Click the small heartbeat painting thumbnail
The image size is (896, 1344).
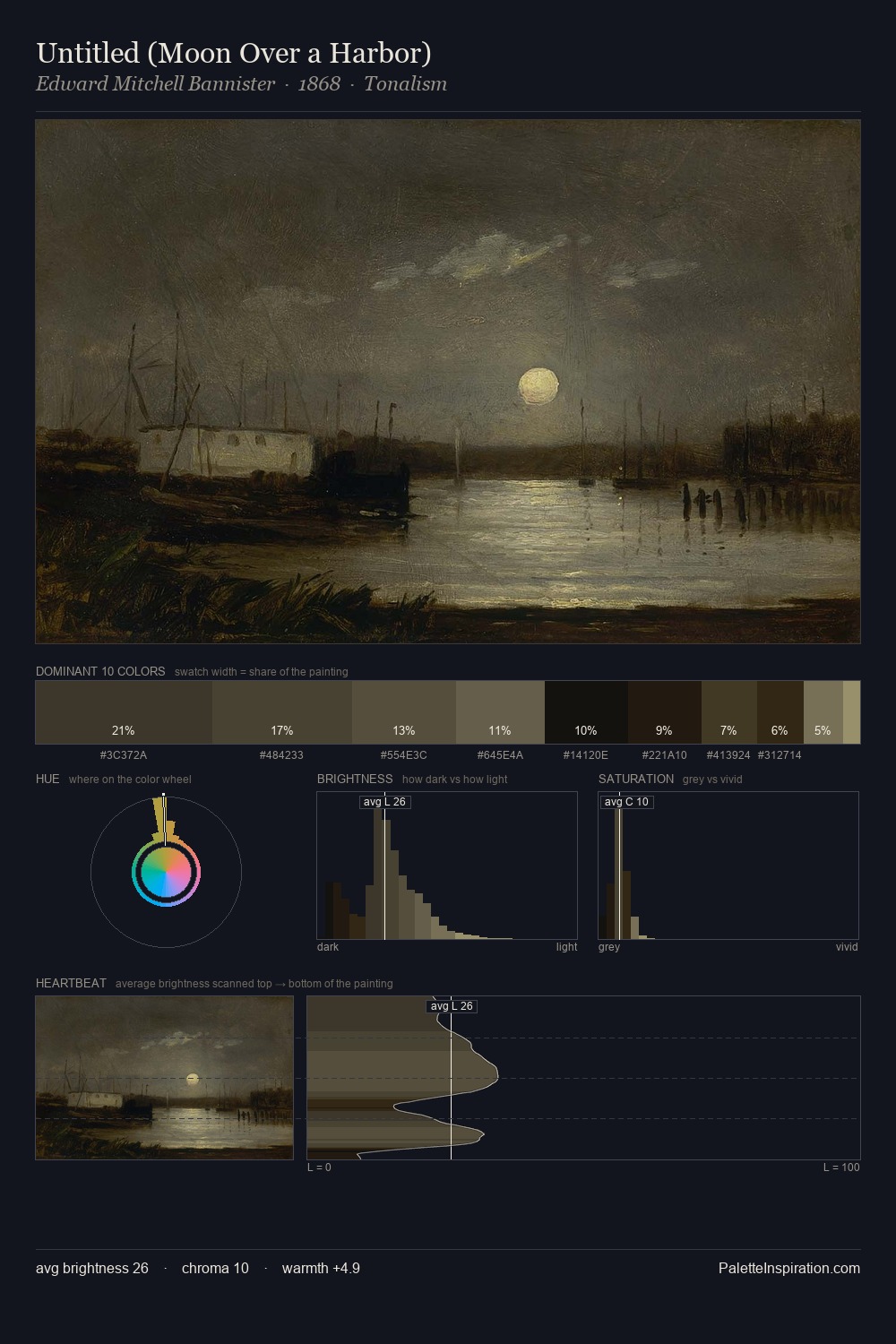[x=165, y=1078]
